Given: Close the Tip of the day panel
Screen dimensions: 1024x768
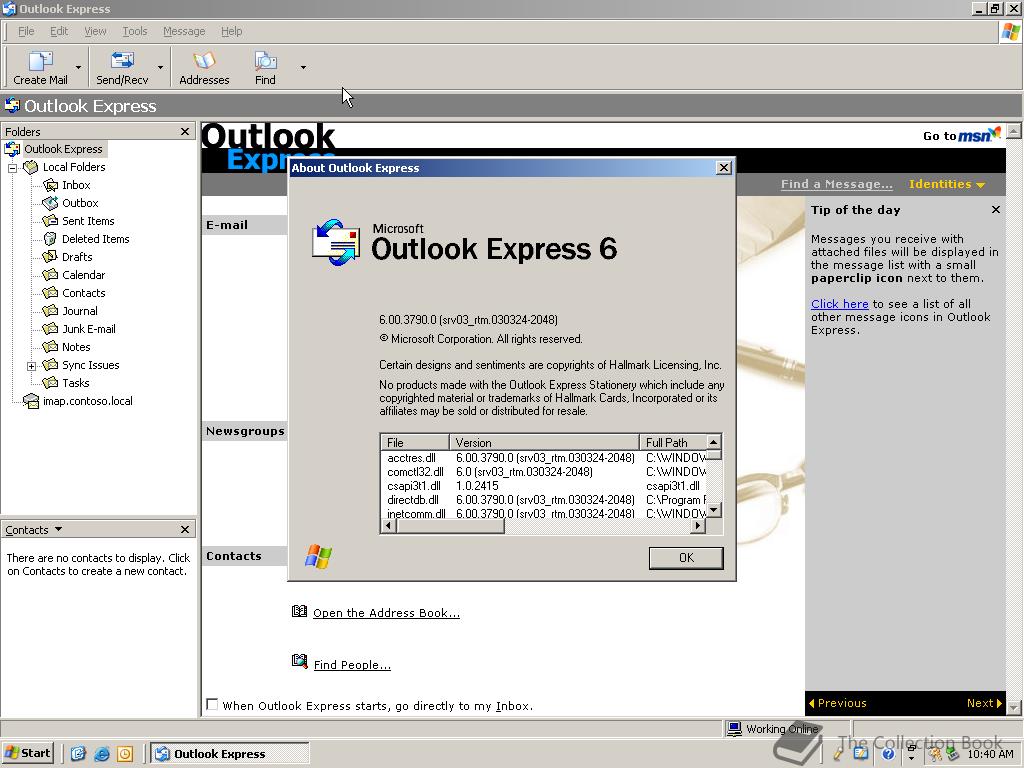Looking at the screenshot, I should [995, 210].
